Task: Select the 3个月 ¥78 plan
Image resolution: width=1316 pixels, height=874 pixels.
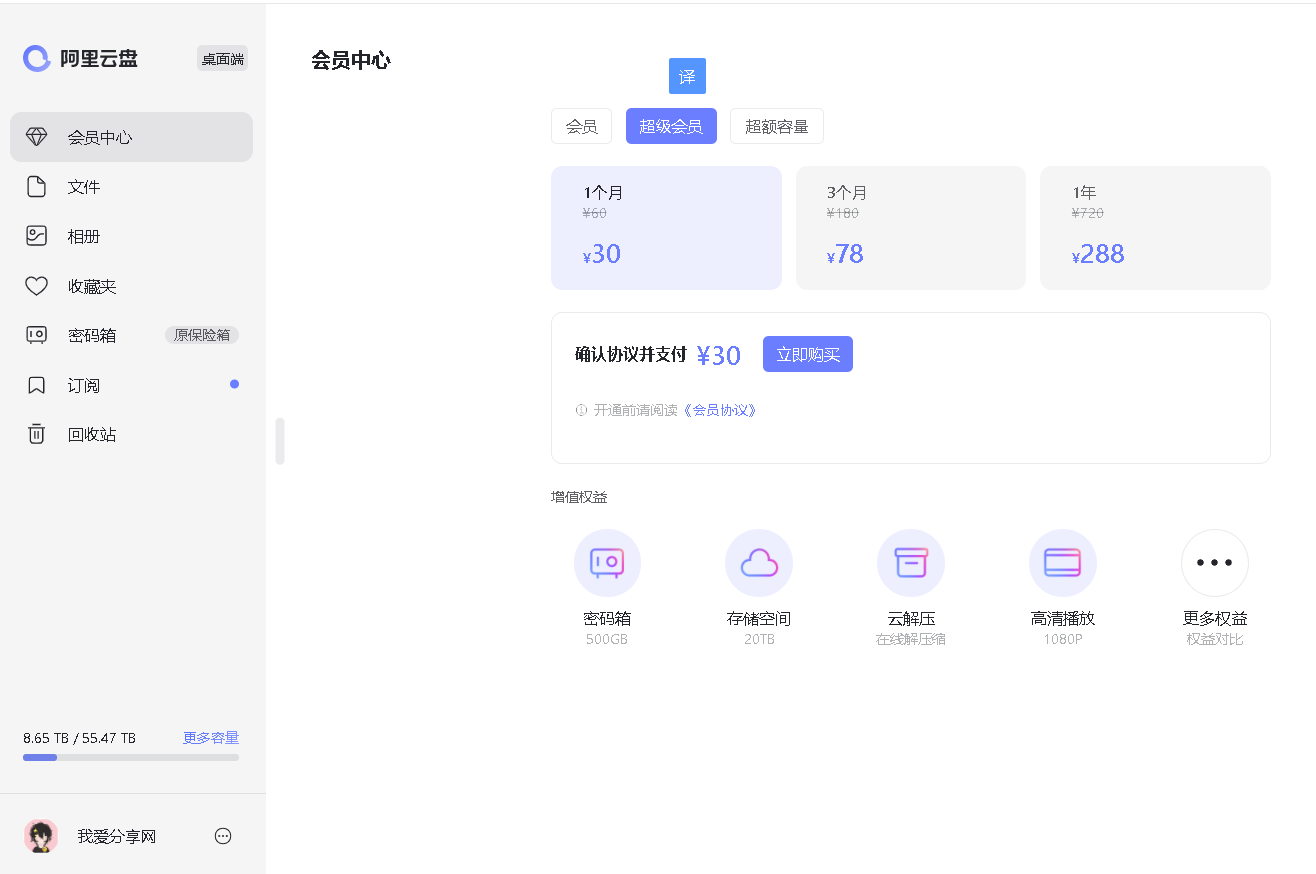Action: pyautogui.click(x=911, y=228)
